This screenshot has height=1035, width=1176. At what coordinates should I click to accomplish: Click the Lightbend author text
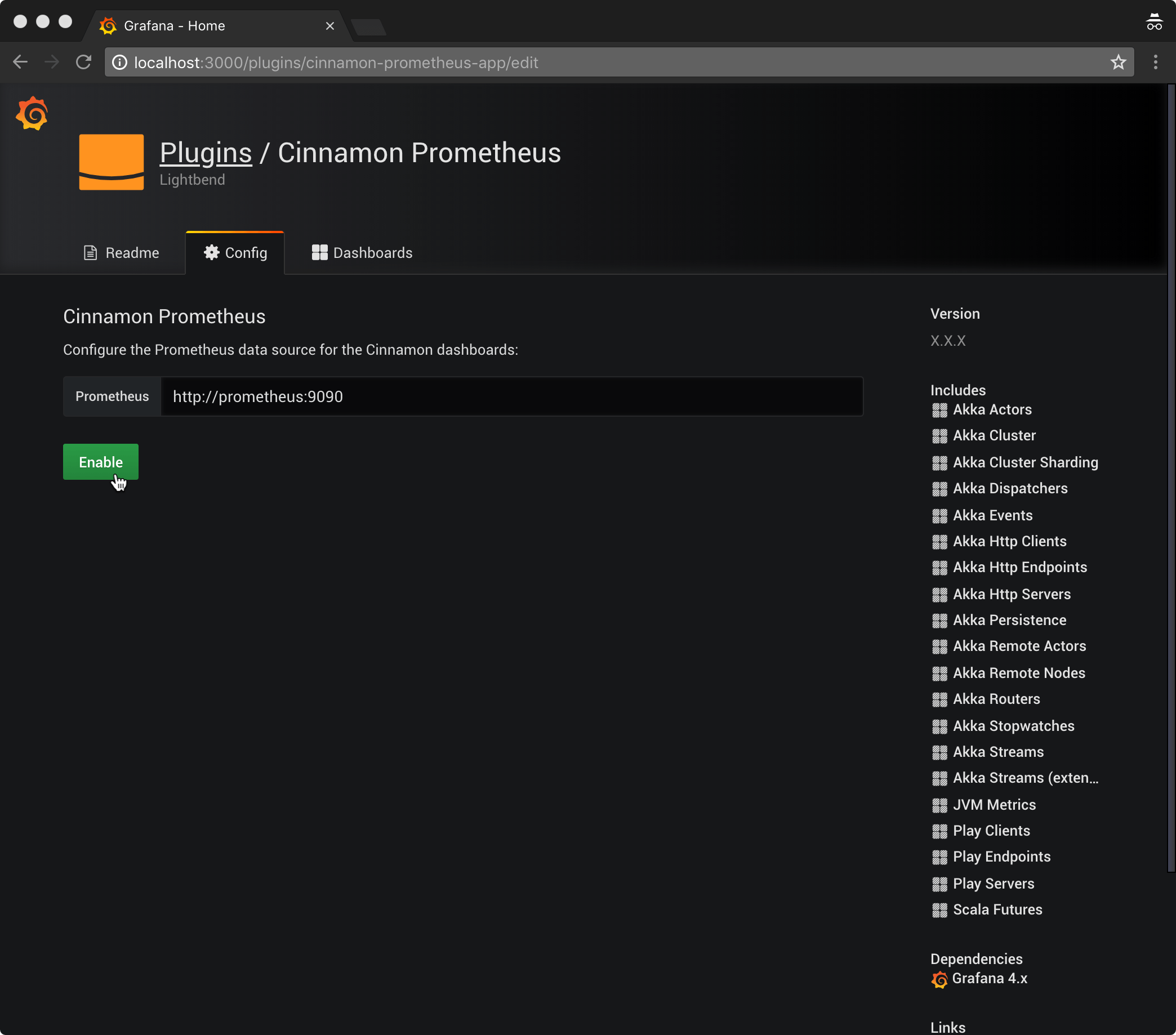point(192,180)
